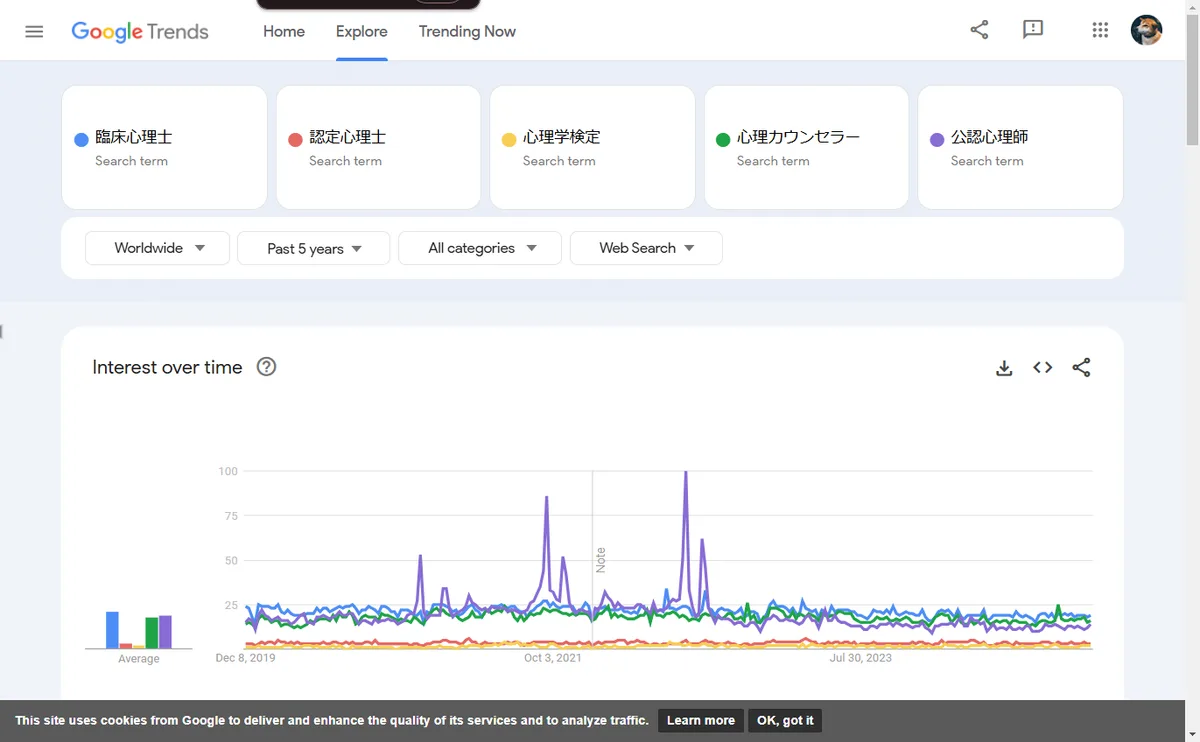1200x742 pixels.
Task: Click the Note marker on chart
Action: click(601, 560)
